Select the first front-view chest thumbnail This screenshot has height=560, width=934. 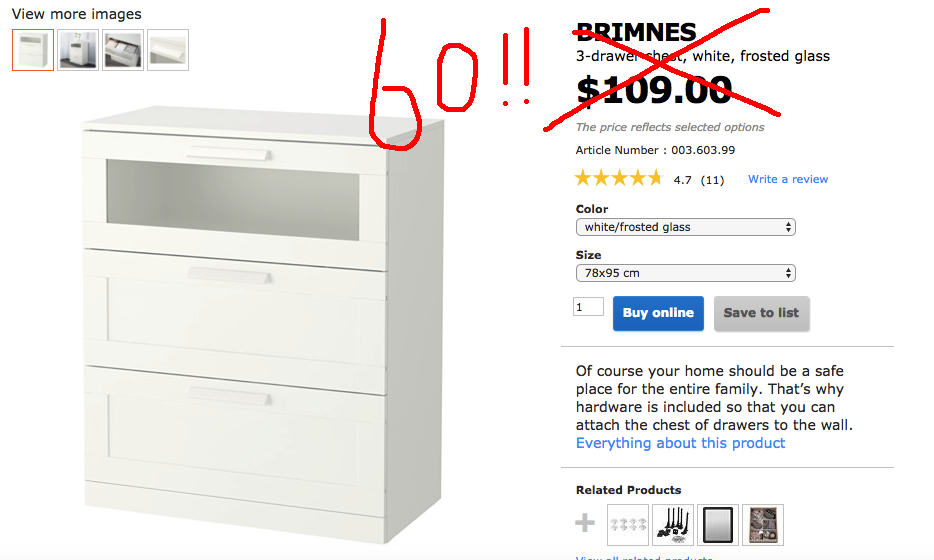click(x=33, y=50)
